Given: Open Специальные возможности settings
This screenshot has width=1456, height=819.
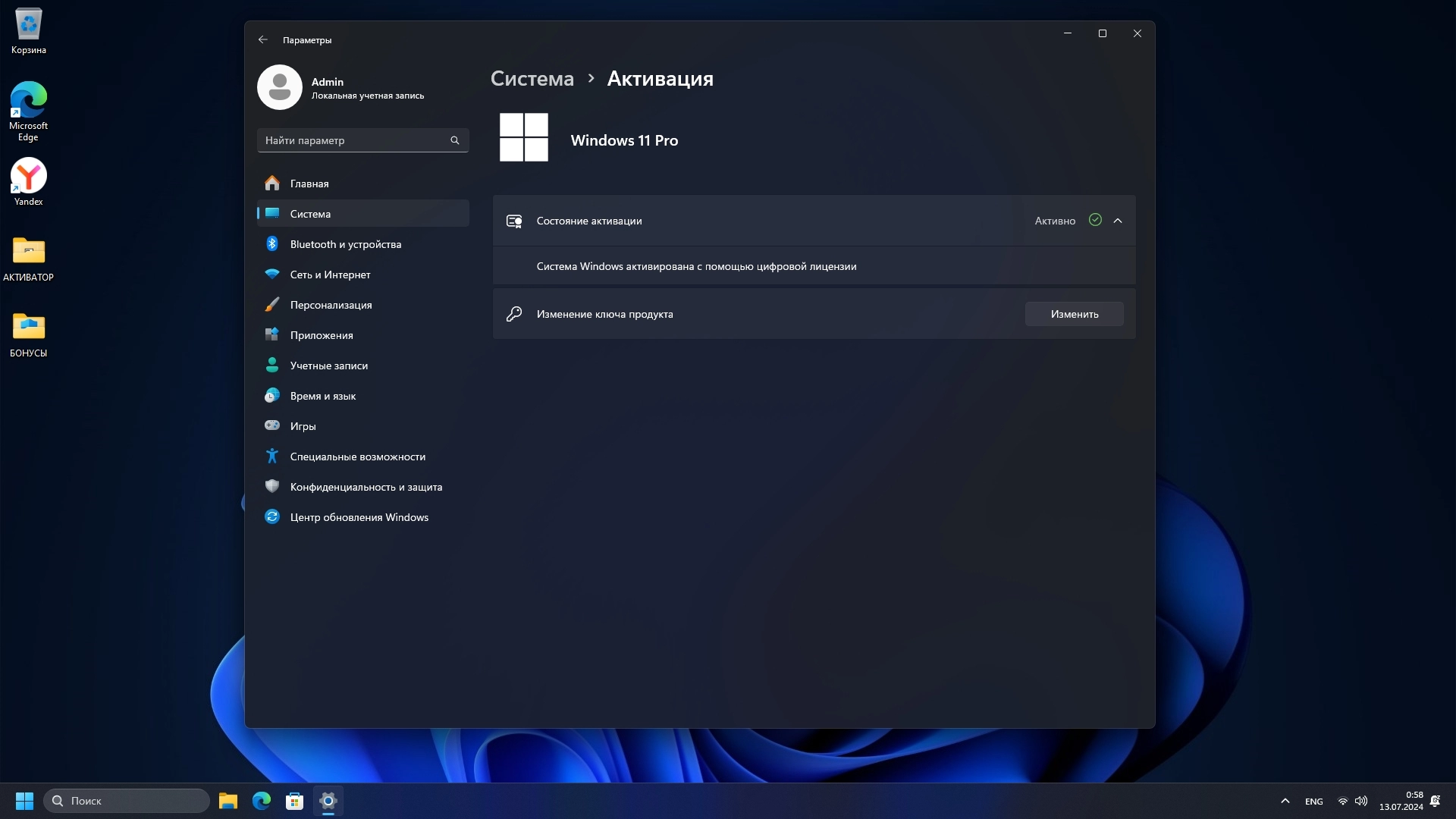Looking at the screenshot, I should click(x=357, y=457).
